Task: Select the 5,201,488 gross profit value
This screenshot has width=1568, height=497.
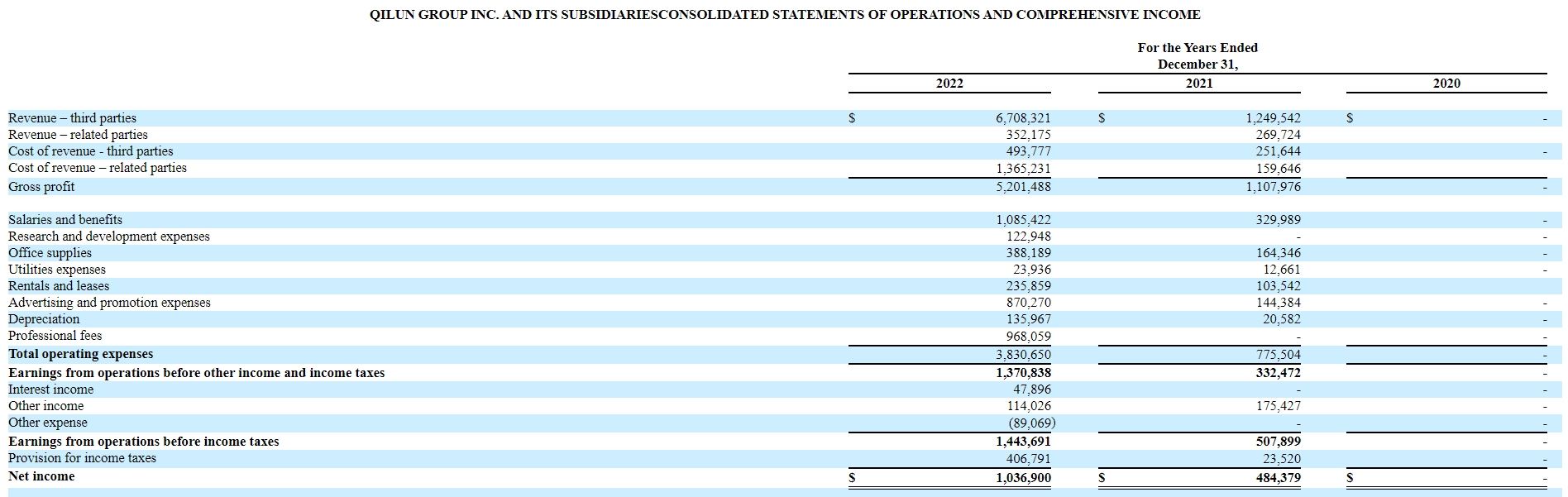Action: pyautogui.click(x=1023, y=187)
